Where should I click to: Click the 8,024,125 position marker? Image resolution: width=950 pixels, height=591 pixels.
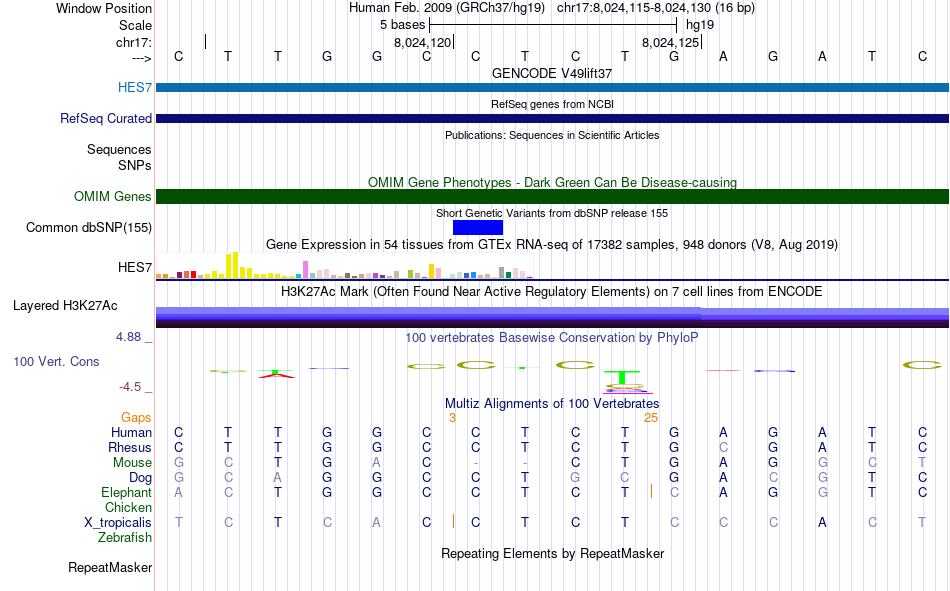tap(671, 42)
